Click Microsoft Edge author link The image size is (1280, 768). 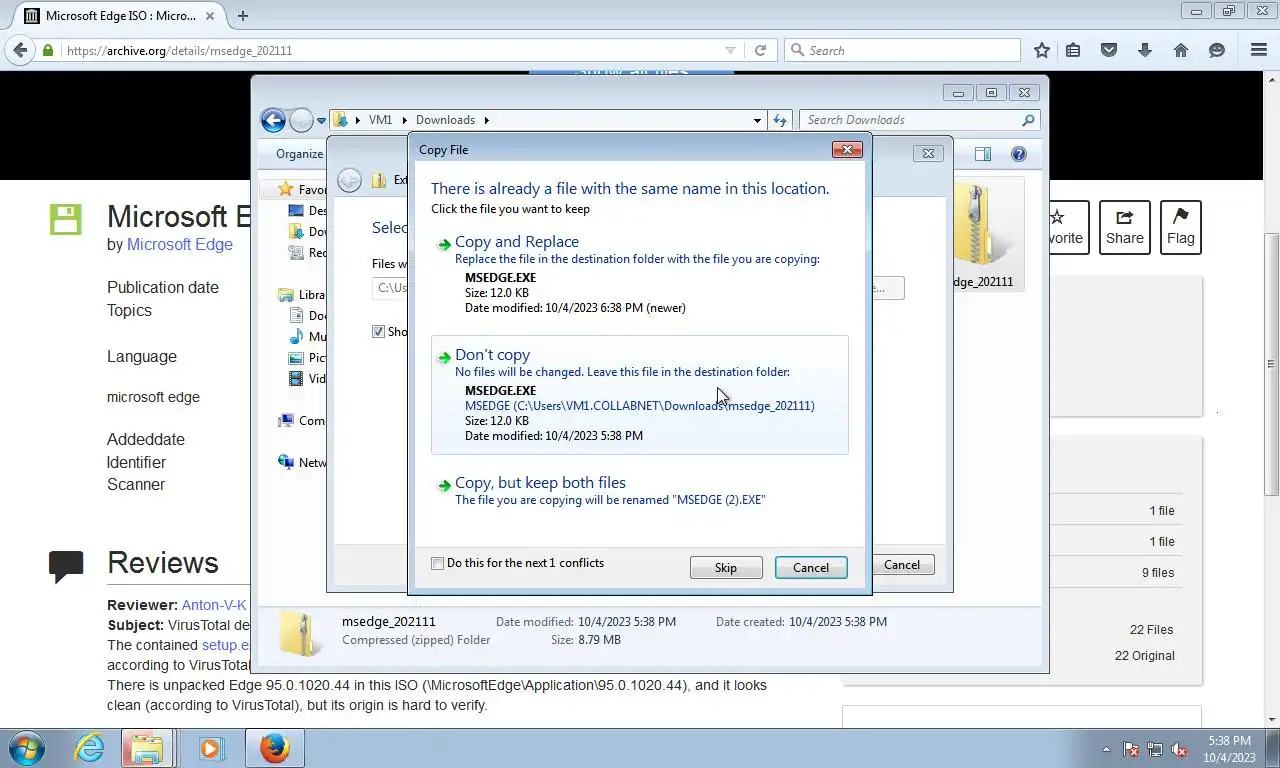[x=180, y=244]
